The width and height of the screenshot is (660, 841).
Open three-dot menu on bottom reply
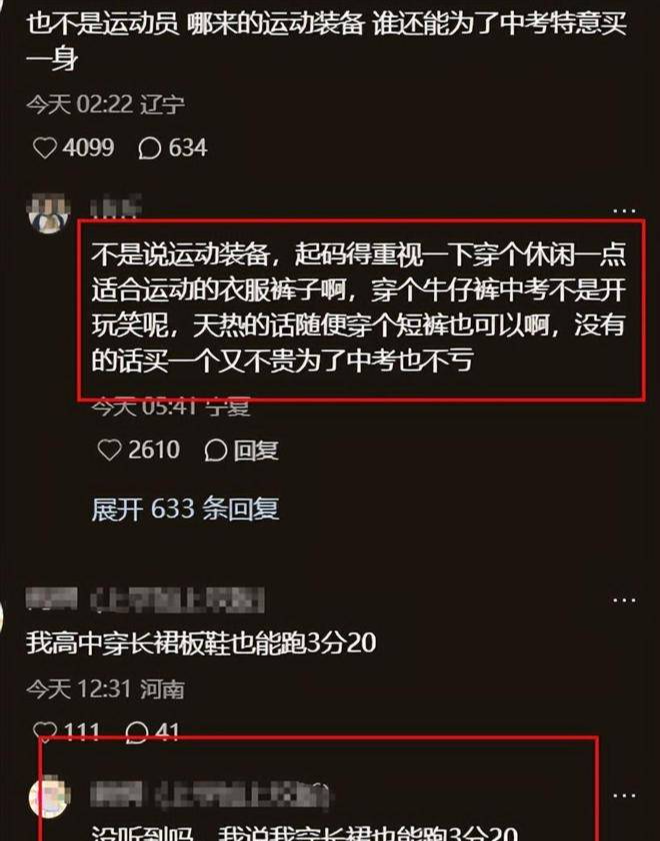point(624,795)
